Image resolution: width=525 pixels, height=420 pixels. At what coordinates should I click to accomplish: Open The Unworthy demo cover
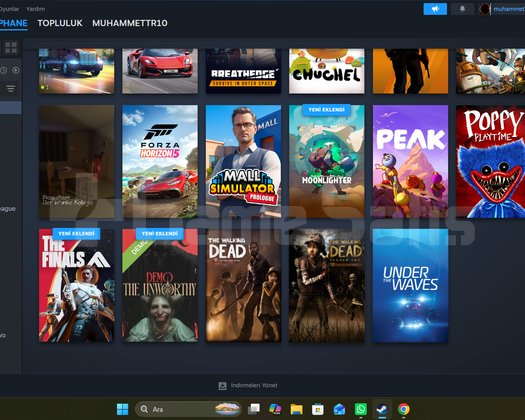(x=160, y=285)
